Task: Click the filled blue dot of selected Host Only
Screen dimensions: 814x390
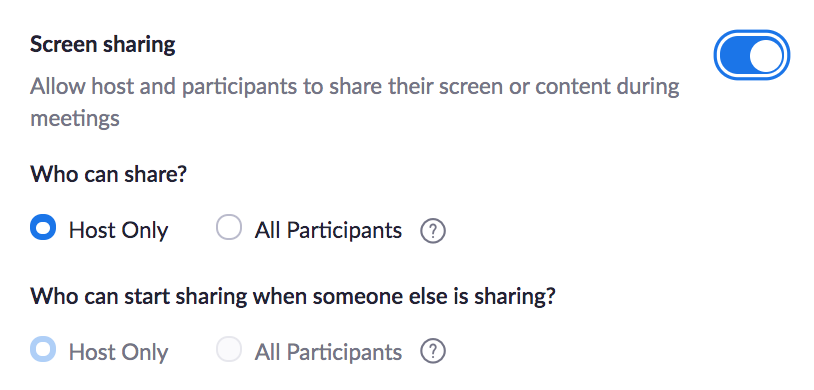Action: coord(43,227)
